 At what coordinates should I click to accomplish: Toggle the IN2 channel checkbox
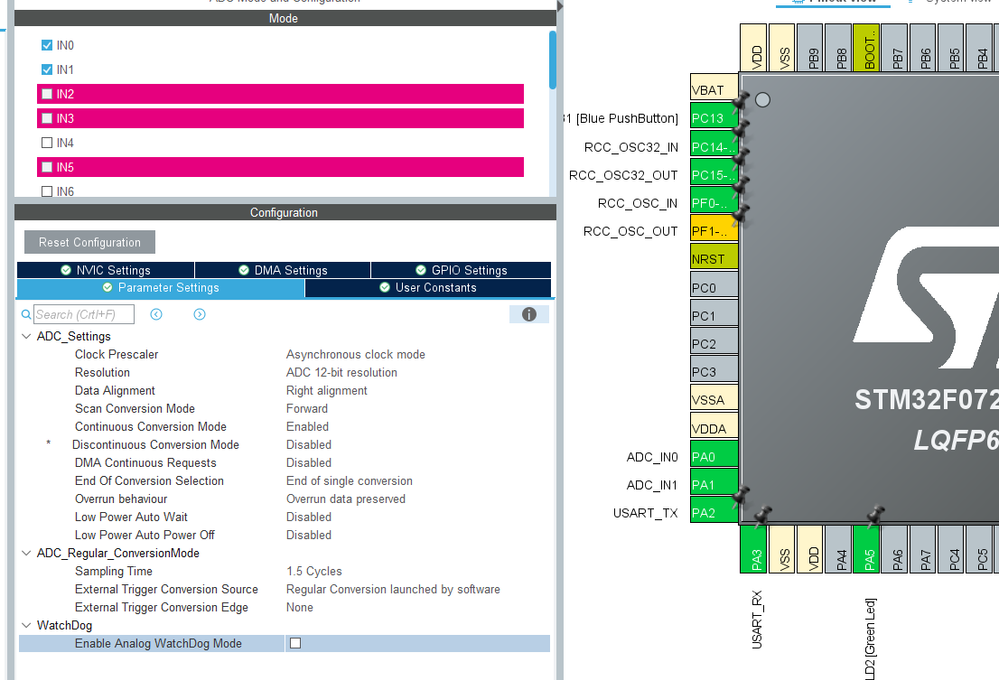pos(47,94)
